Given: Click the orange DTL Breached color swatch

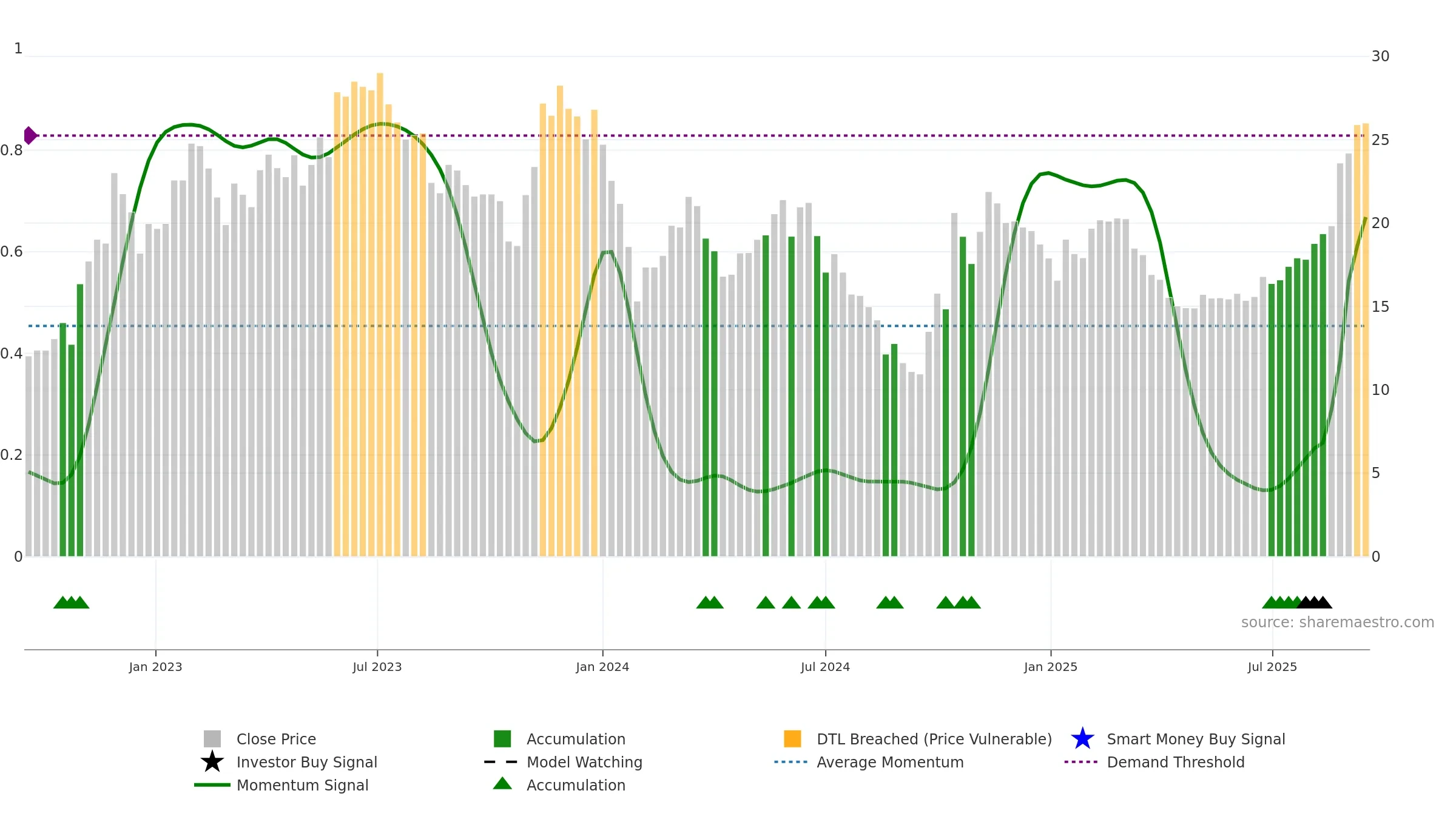Looking at the screenshot, I should coord(792,738).
